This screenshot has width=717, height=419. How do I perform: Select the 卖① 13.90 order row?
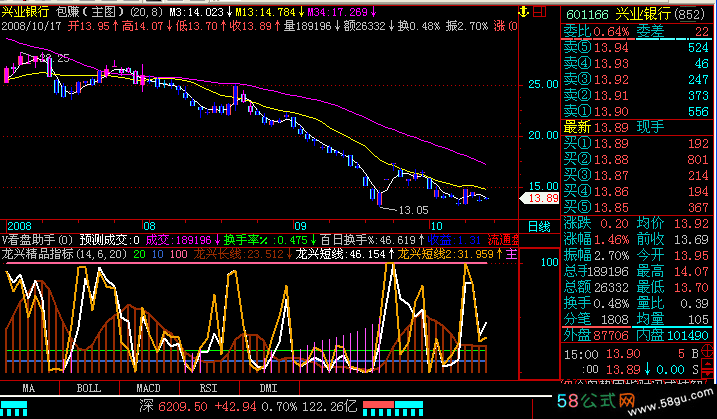tap(636, 112)
